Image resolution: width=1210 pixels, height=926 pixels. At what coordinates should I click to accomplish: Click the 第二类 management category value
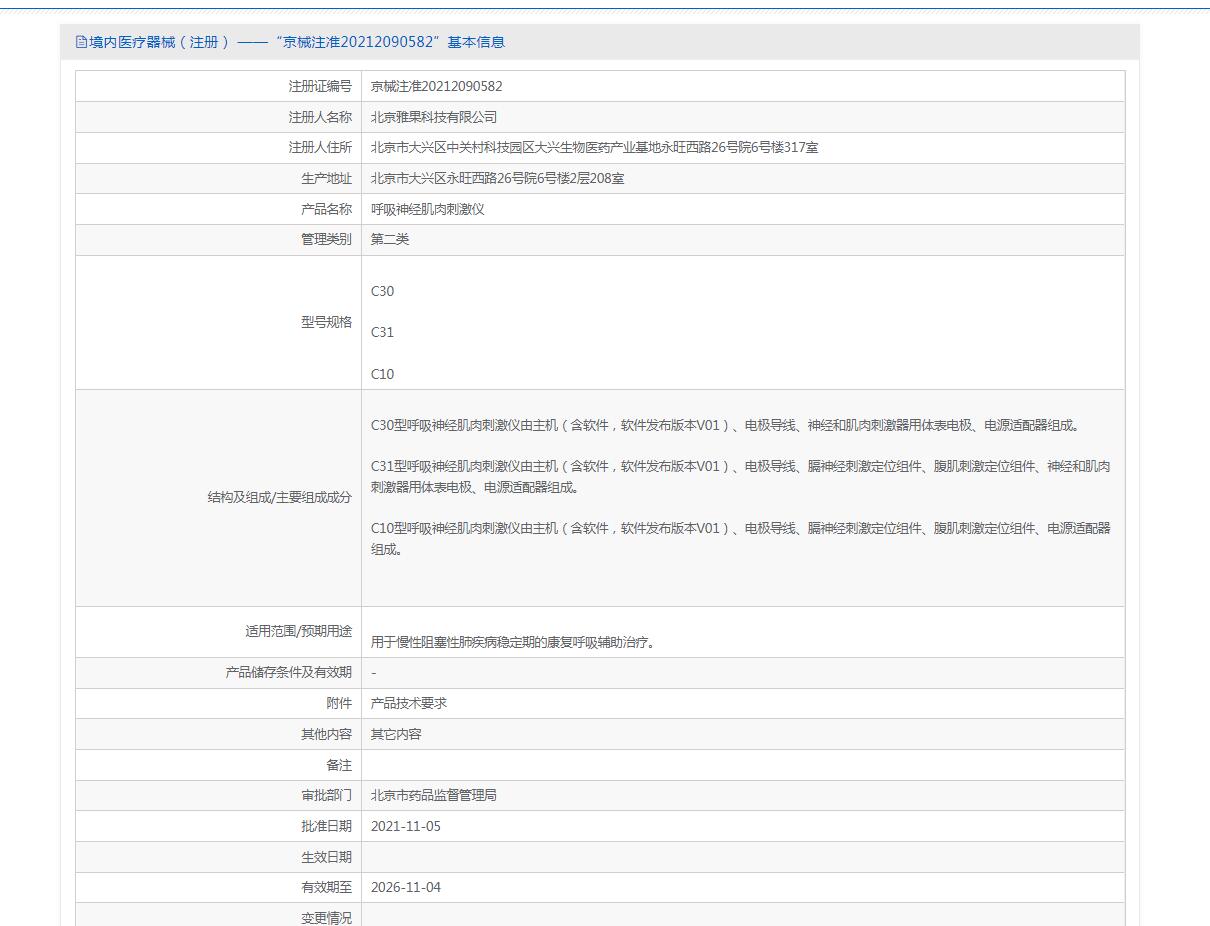390,239
